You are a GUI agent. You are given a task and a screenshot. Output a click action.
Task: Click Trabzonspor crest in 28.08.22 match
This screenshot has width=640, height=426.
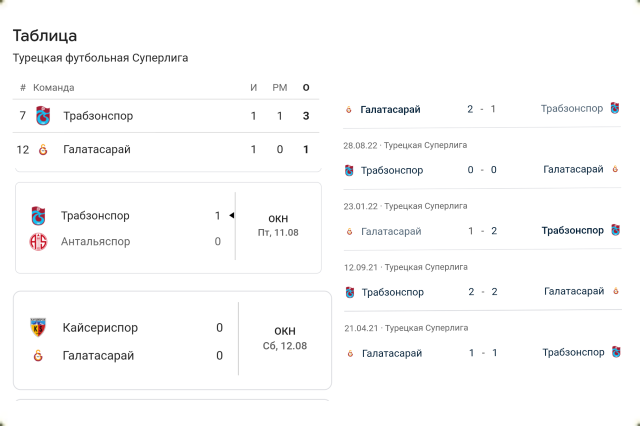[349, 170]
